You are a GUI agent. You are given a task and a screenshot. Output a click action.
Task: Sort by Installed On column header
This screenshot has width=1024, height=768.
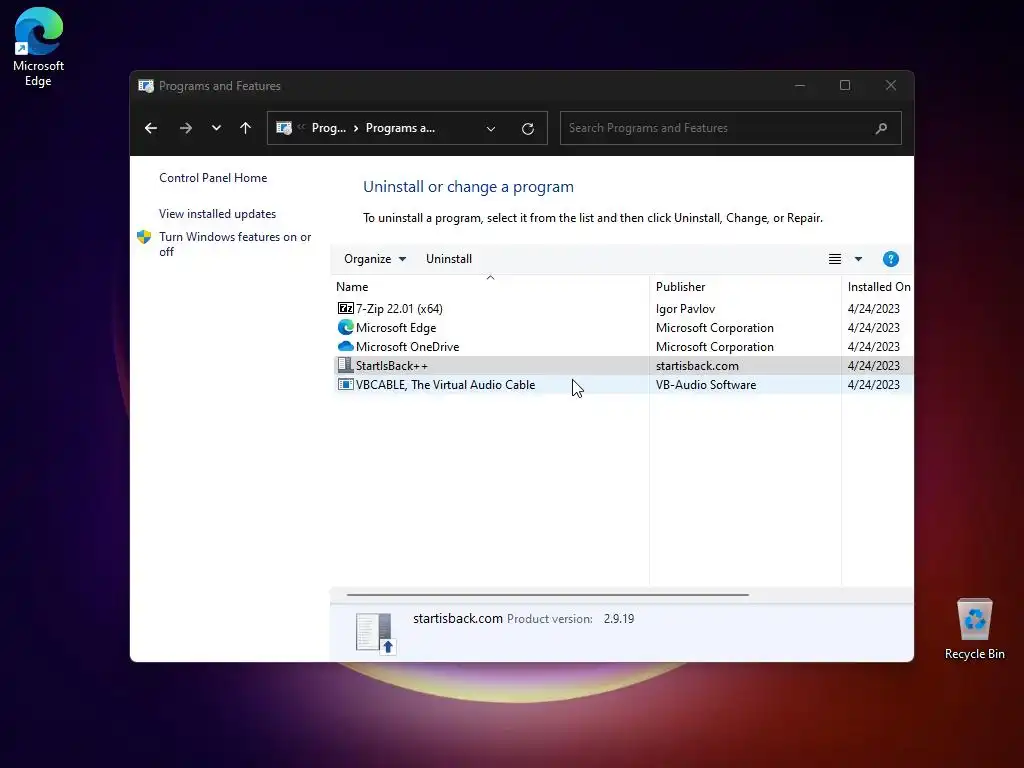(x=878, y=287)
